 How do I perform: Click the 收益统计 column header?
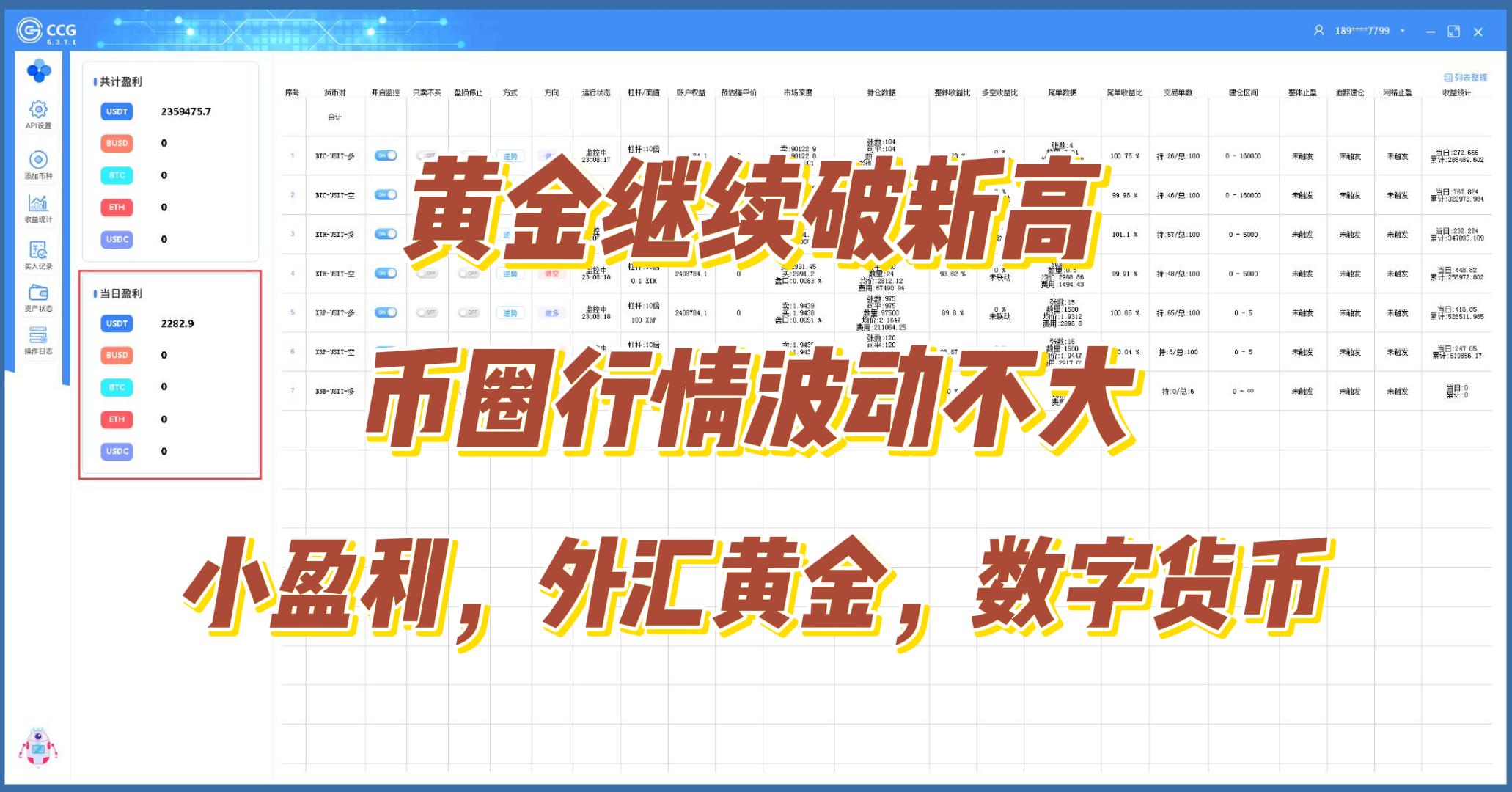point(1456,92)
